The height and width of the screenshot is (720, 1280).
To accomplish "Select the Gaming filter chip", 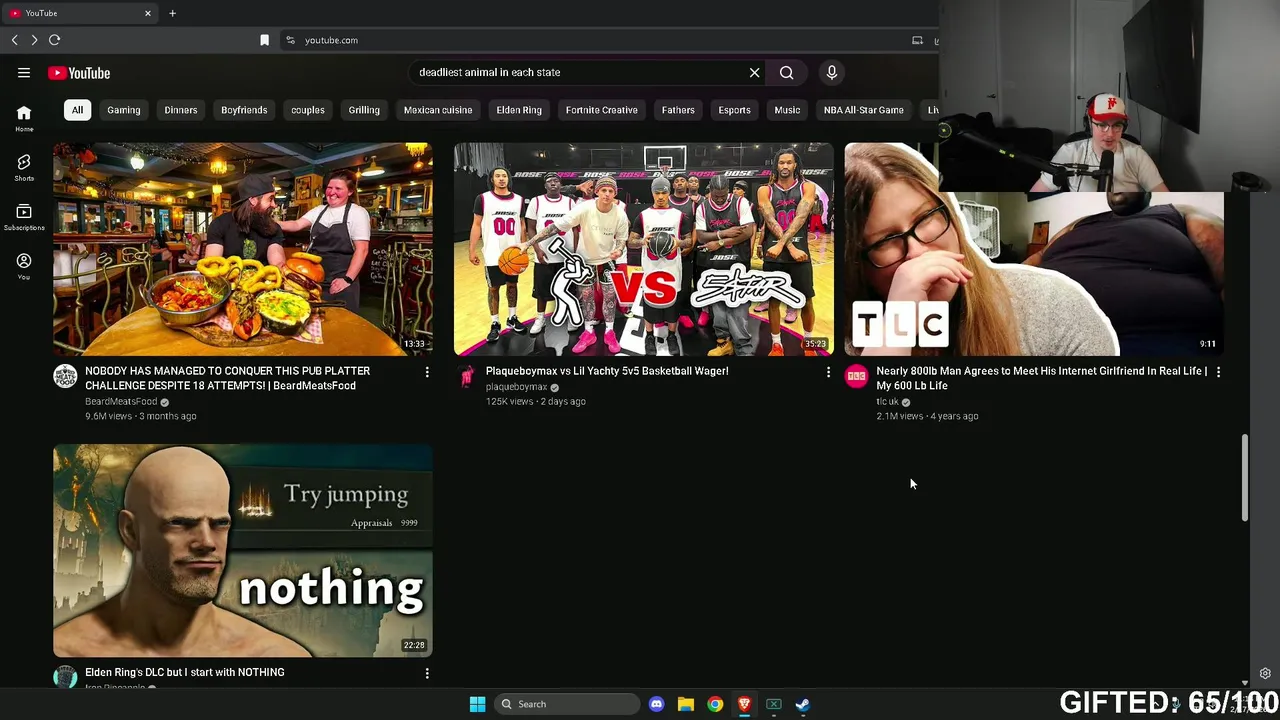I will [x=124, y=110].
